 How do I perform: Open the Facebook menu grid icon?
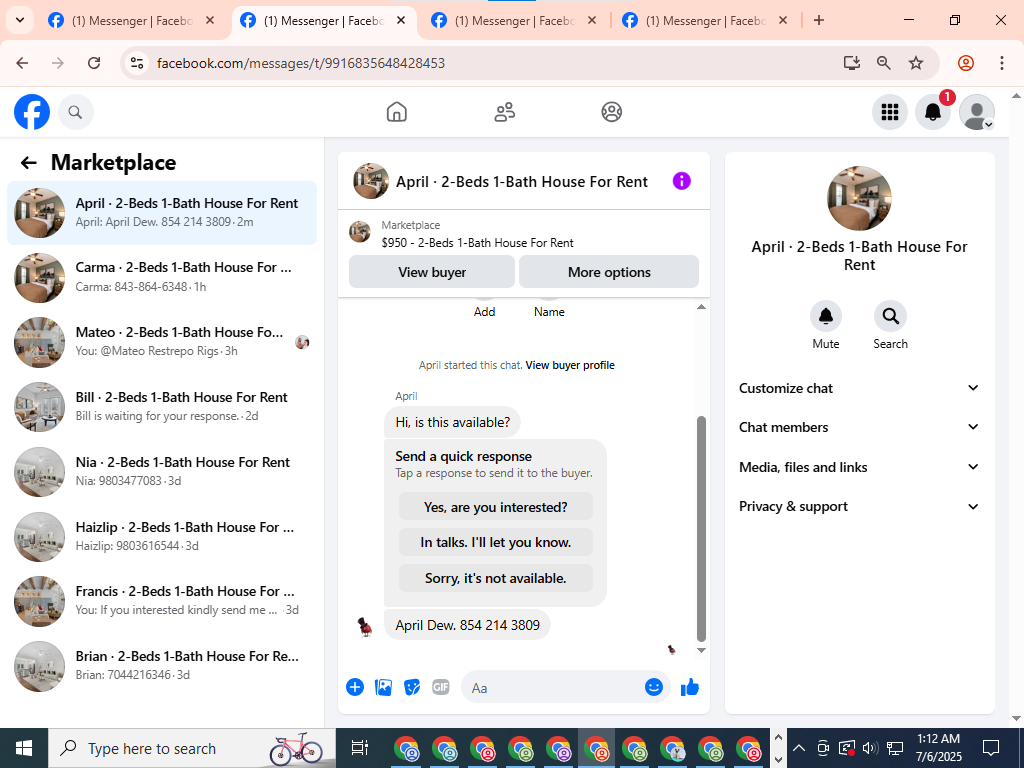[x=889, y=112]
